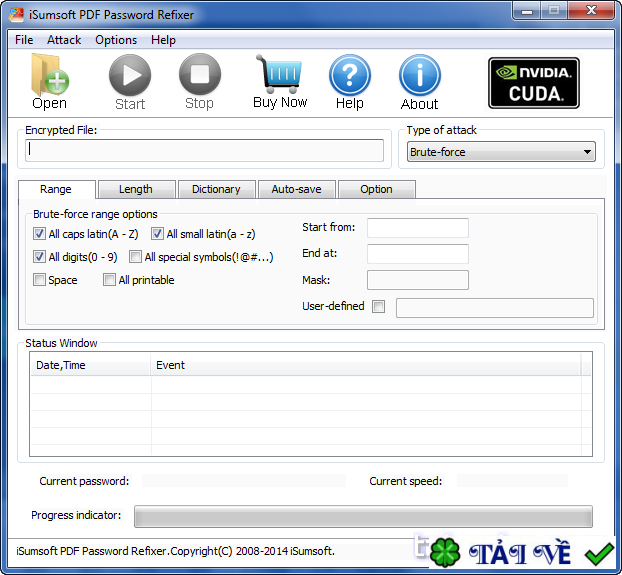Uncheck All caps latin(A - Z)
The width and height of the screenshot is (622, 575).
pyautogui.click(x=39, y=234)
